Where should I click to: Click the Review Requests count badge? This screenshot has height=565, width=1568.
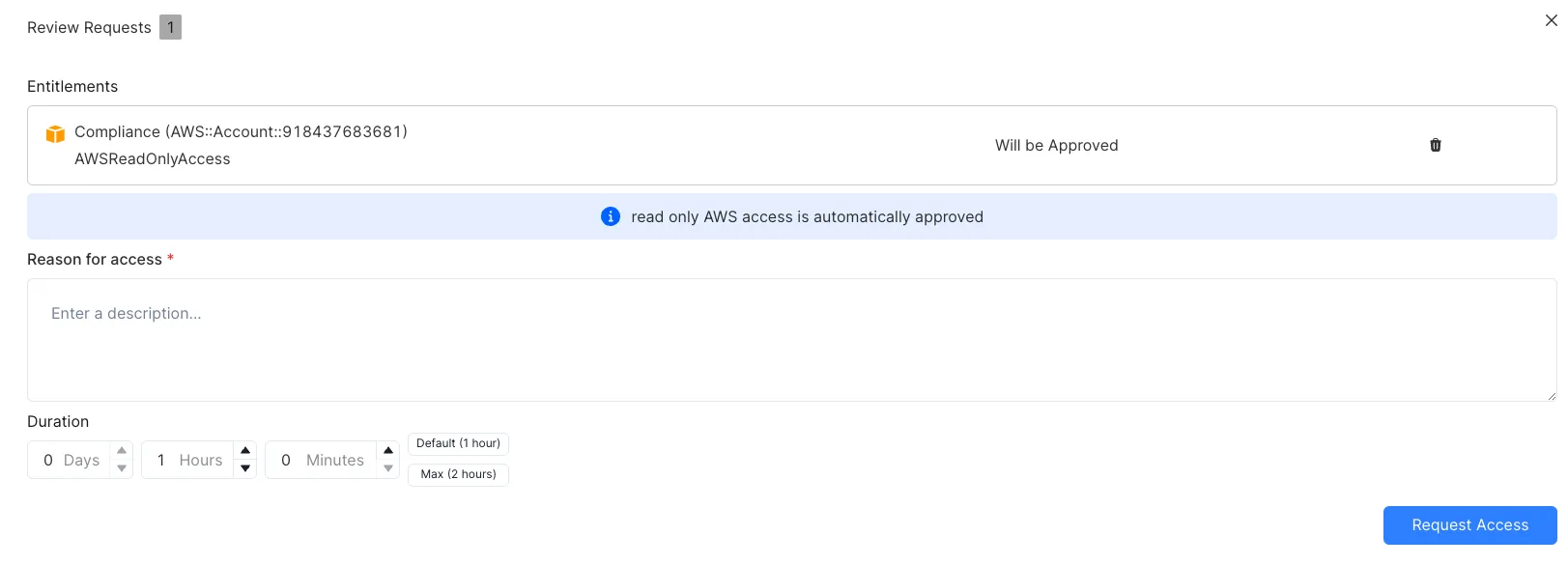click(170, 27)
